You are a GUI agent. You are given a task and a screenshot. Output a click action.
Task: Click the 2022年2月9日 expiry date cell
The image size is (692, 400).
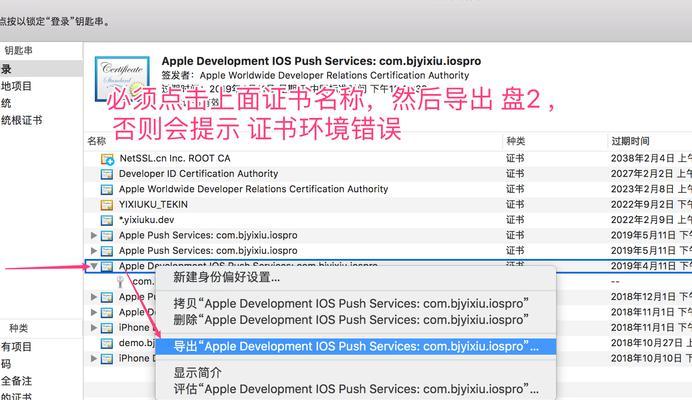point(651,220)
